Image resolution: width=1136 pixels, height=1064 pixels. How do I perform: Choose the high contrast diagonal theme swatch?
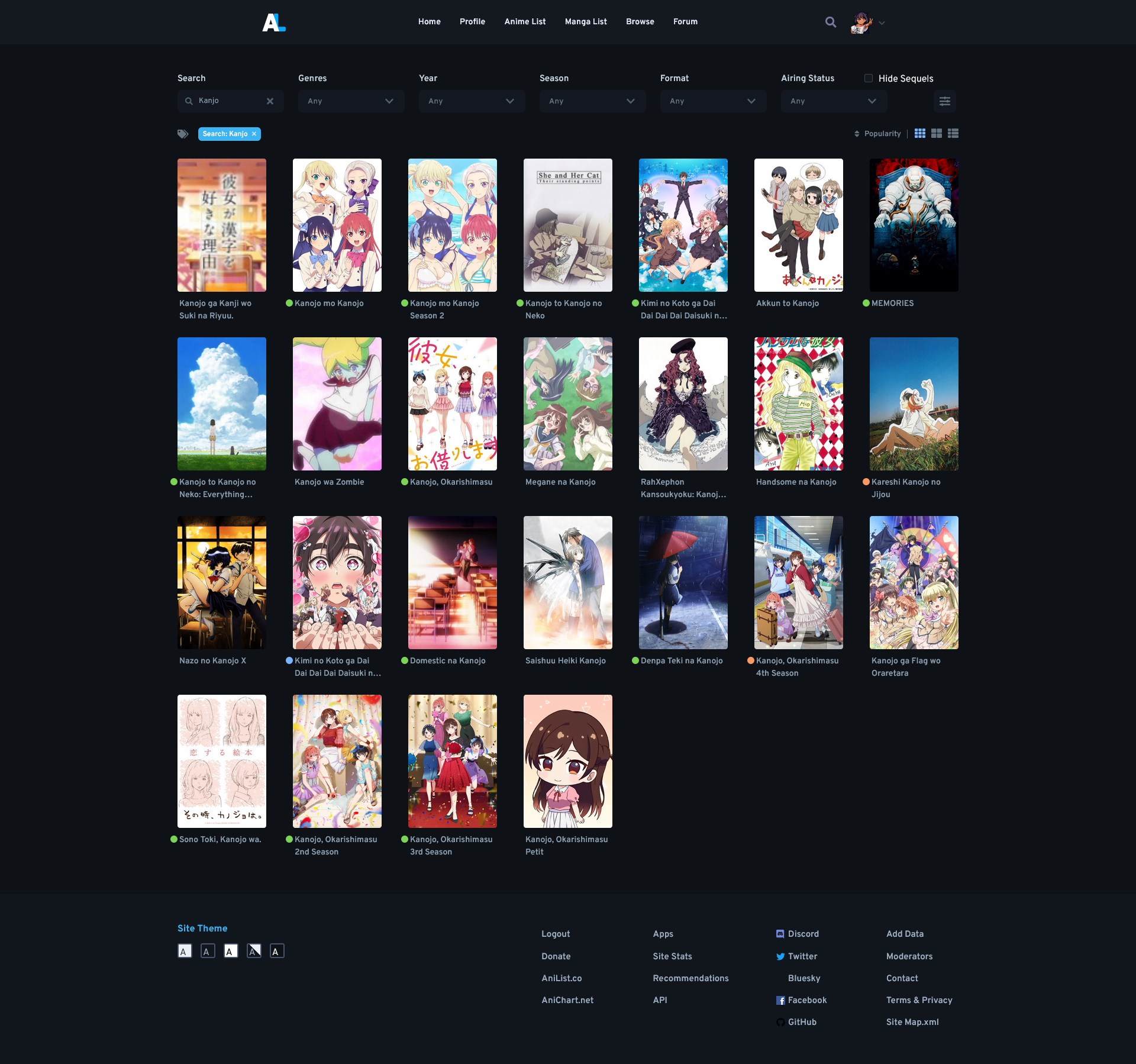tap(254, 951)
